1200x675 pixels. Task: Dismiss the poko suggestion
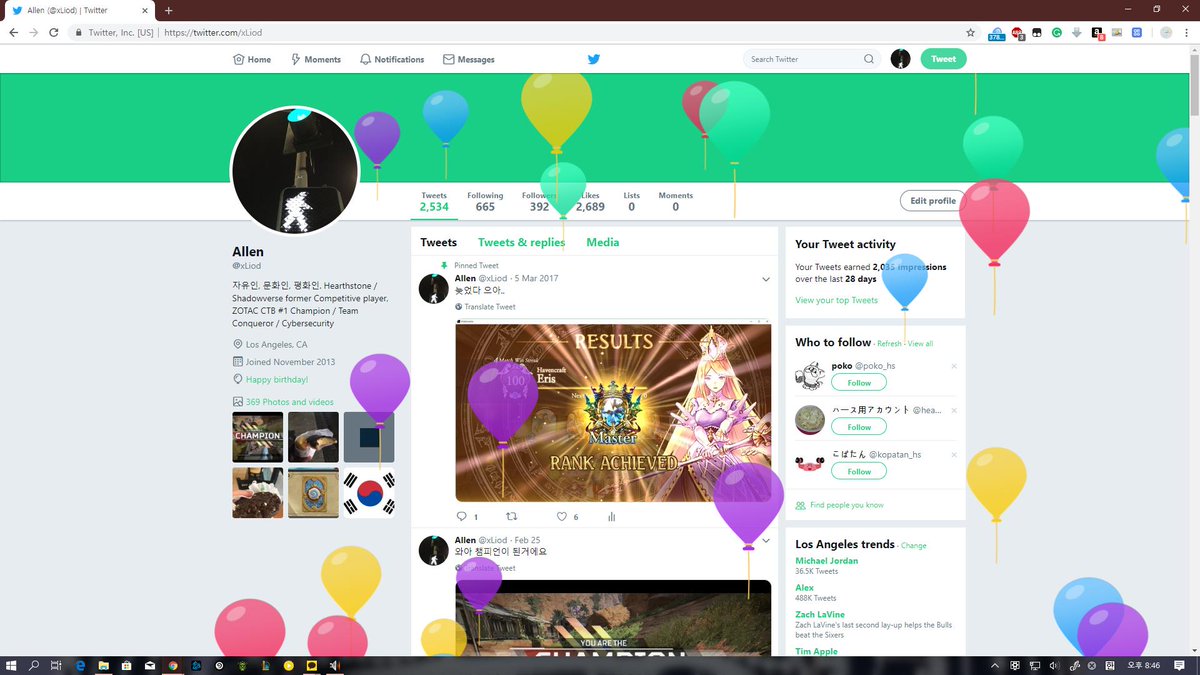click(954, 366)
